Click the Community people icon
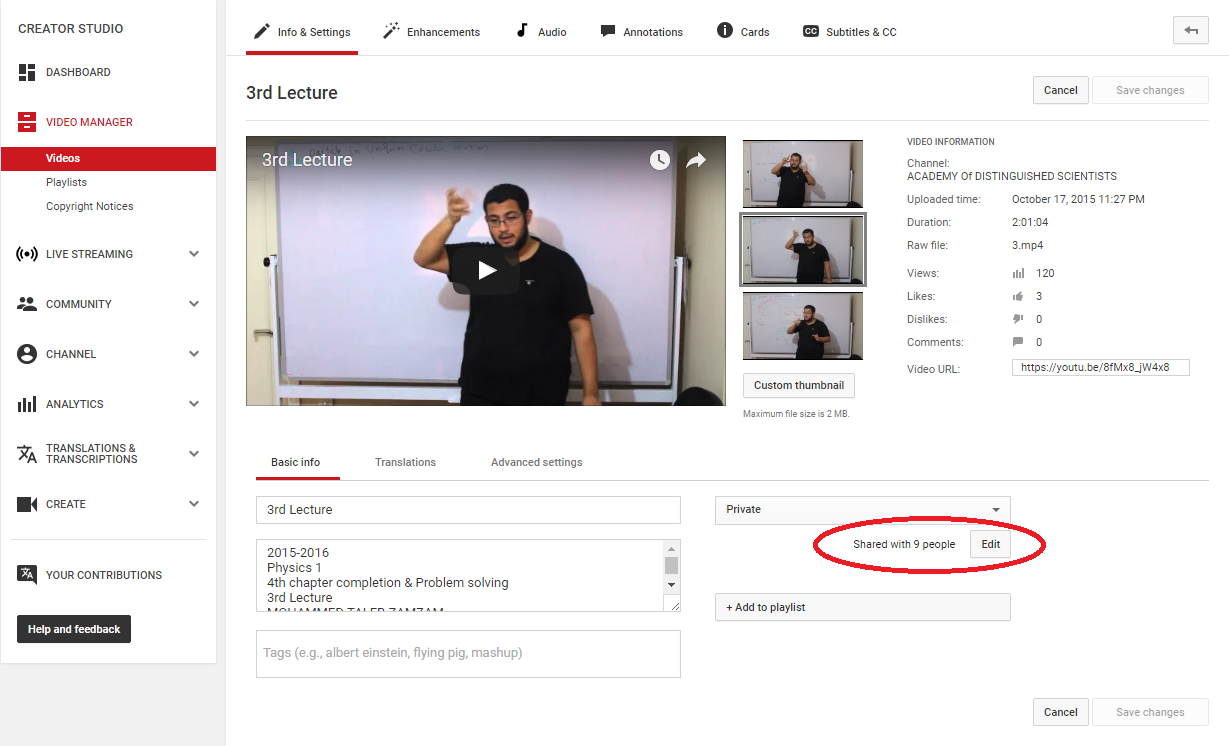The width and height of the screenshot is (1229, 746). (x=27, y=304)
